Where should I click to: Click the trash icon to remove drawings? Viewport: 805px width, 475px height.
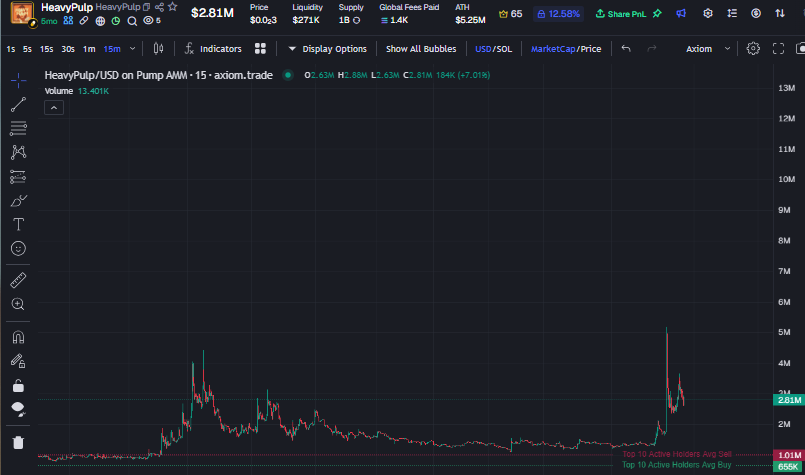click(18, 443)
